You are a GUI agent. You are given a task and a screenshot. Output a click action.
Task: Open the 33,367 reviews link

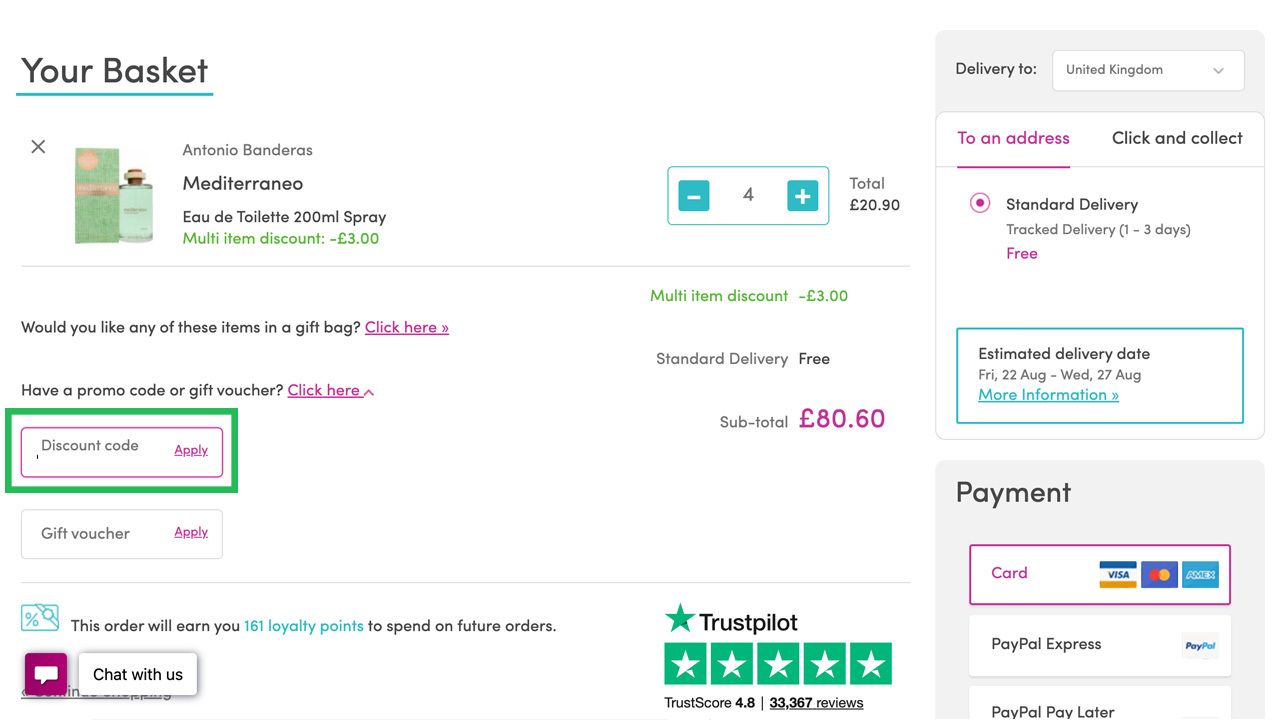tap(815, 703)
